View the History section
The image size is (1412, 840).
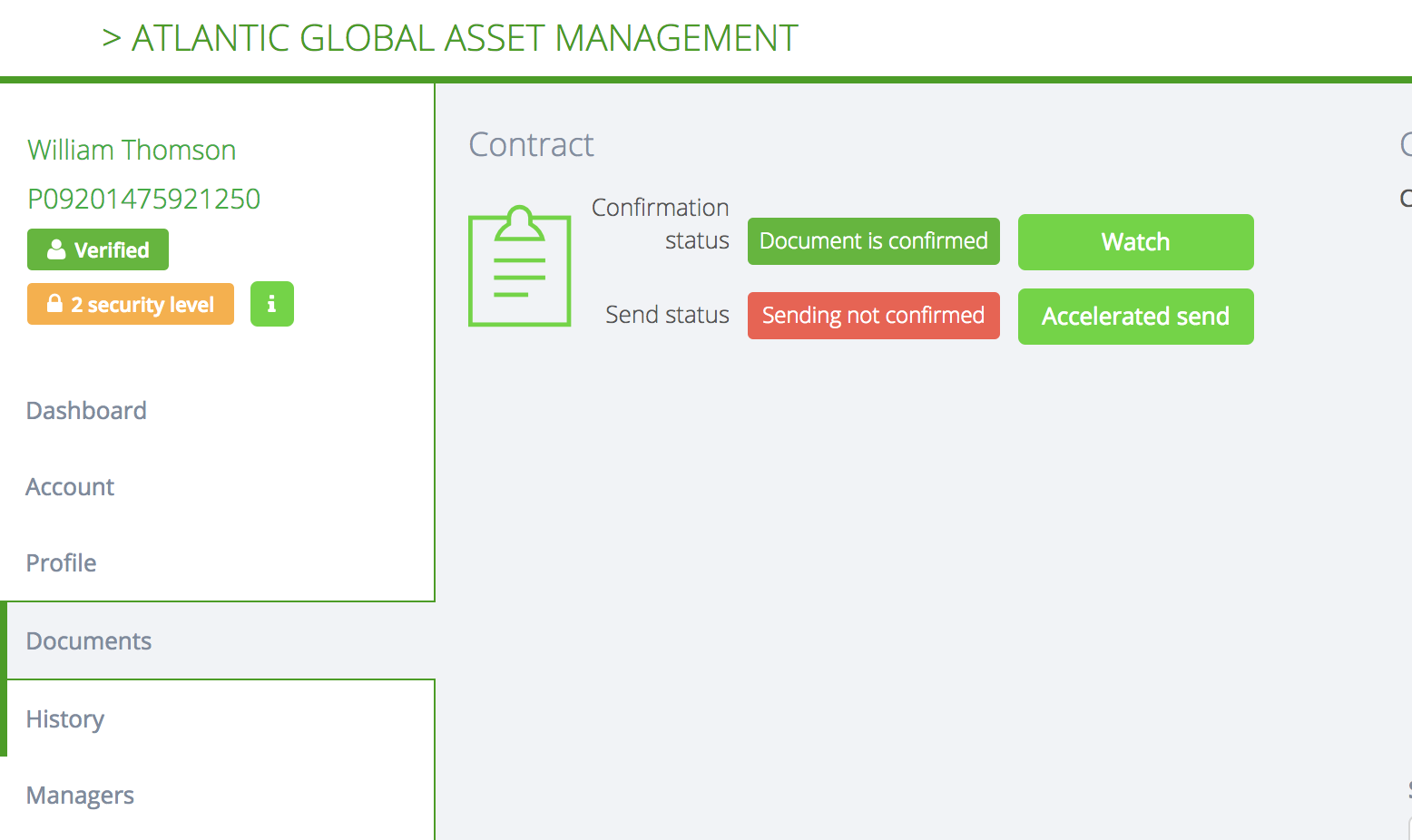pos(65,719)
